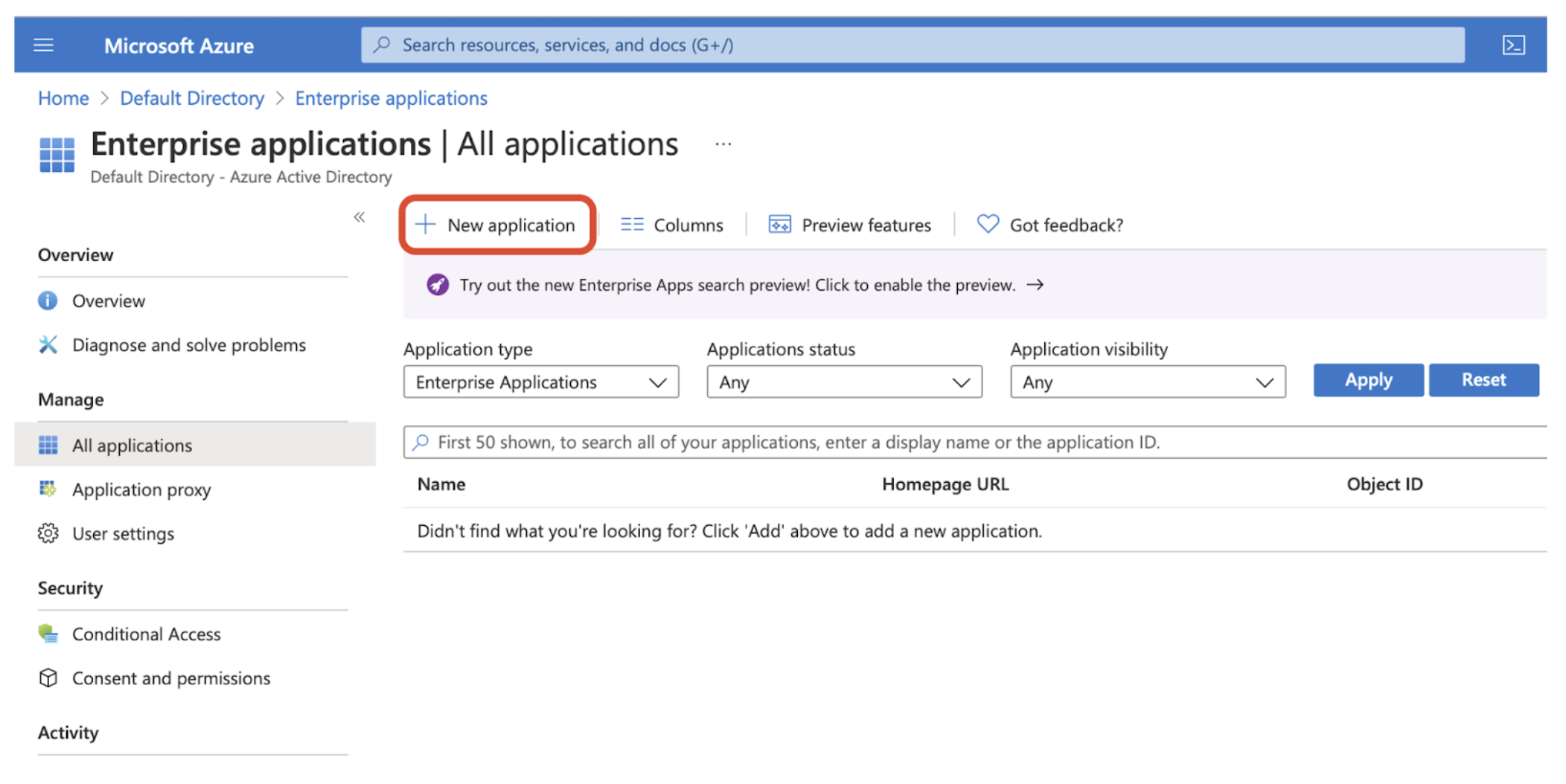Click the plus icon for New application
The width and height of the screenshot is (1566, 784).
click(x=425, y=224)
